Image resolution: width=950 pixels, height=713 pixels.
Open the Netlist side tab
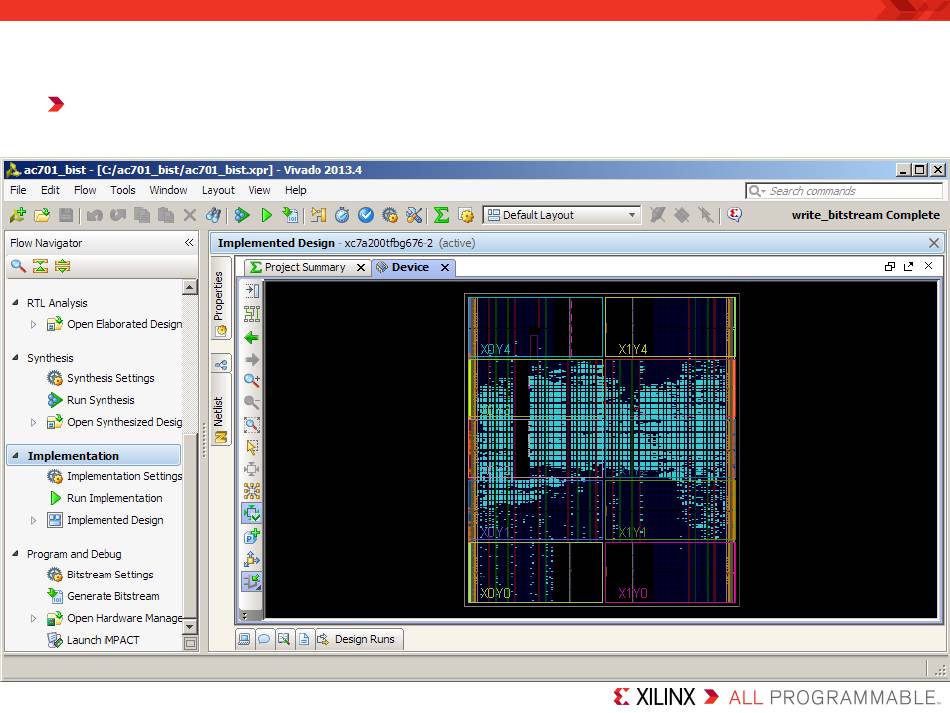219,412
